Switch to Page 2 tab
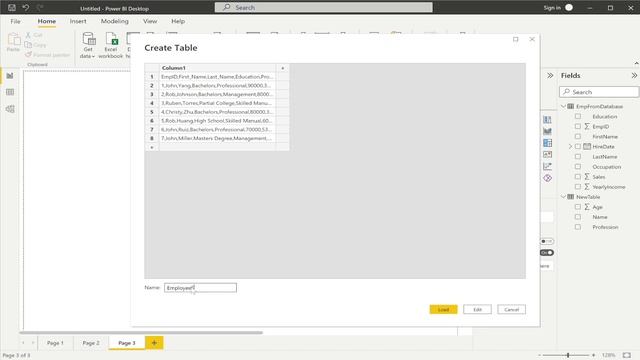 91,343
